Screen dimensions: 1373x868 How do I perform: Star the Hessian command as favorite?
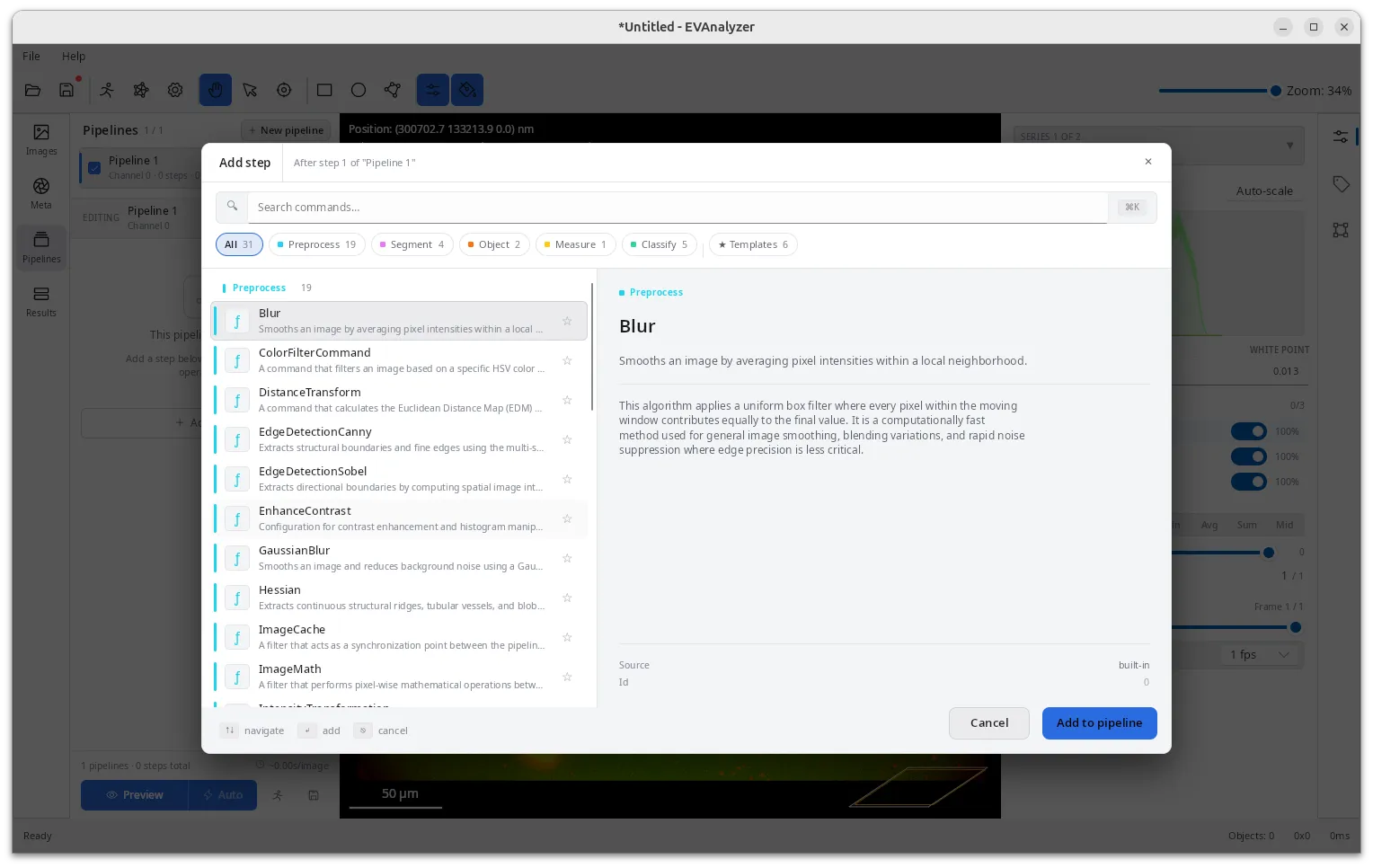point(567,598)
